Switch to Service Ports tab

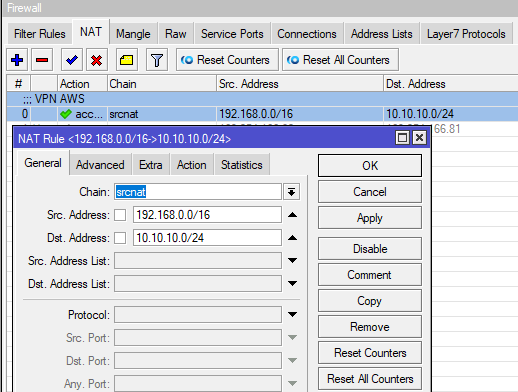pyautogui.click(x=232, y=34)
